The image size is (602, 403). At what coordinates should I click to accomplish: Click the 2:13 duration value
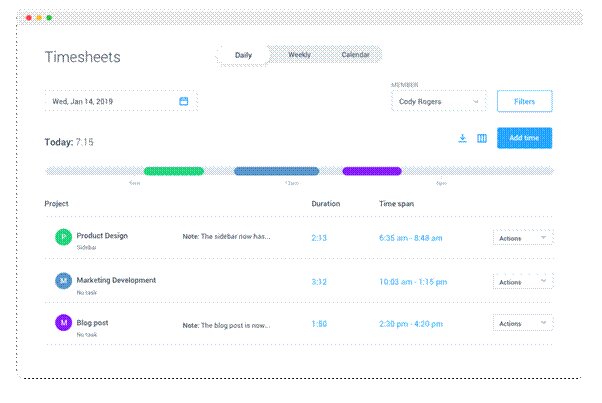[x=319, y=238]
